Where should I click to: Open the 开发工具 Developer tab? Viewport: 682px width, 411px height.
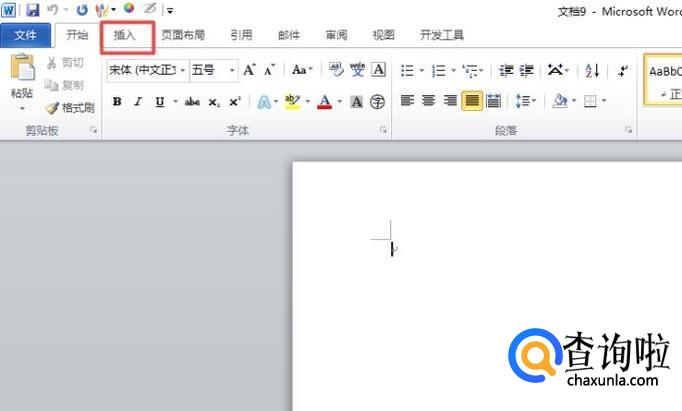pos(442,35)
